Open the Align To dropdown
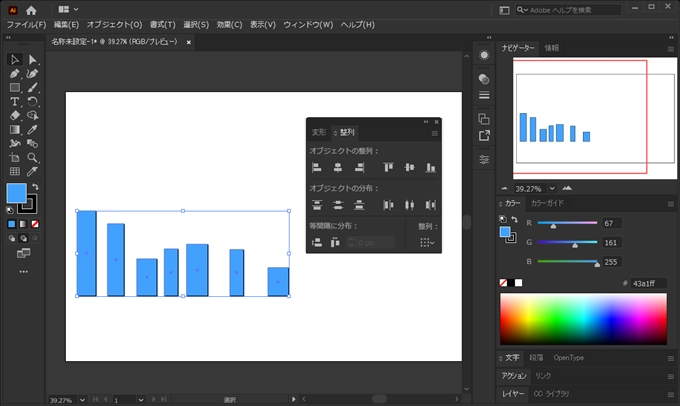Screen dimensions: 680x406 427,242
